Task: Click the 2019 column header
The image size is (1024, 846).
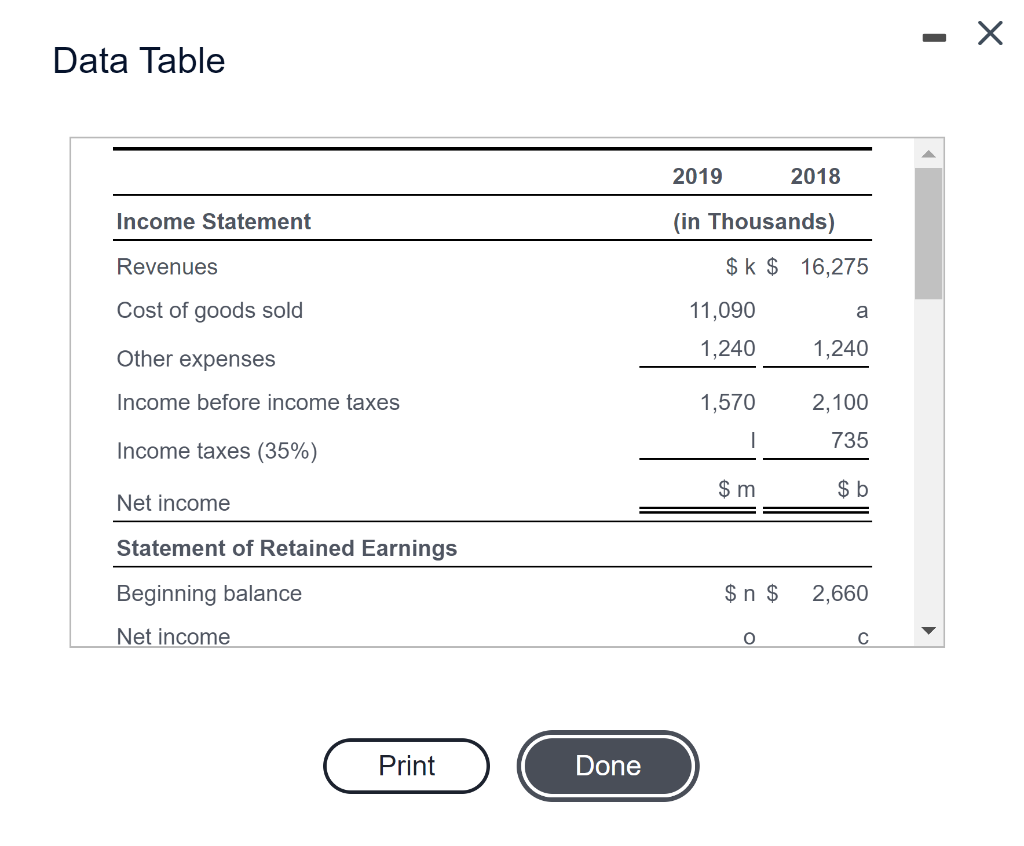Action: pyautogui.click(x=697, y=176)
